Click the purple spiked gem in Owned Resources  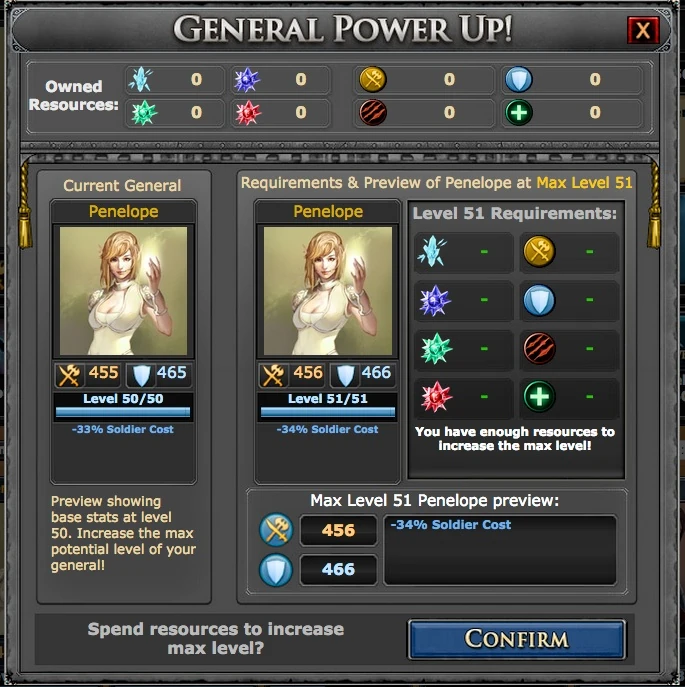[247, 80]
